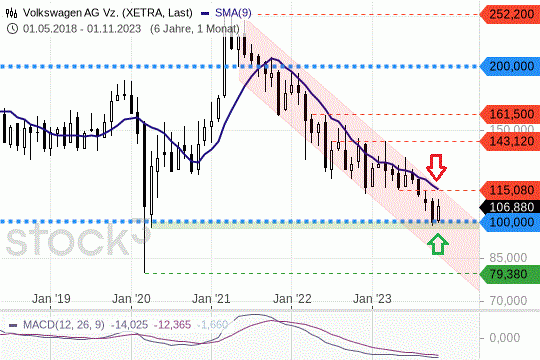Screen dimensions: 540x360
Task: Select the 161,500 resistance price label
Action: click(x=510, y=114)
